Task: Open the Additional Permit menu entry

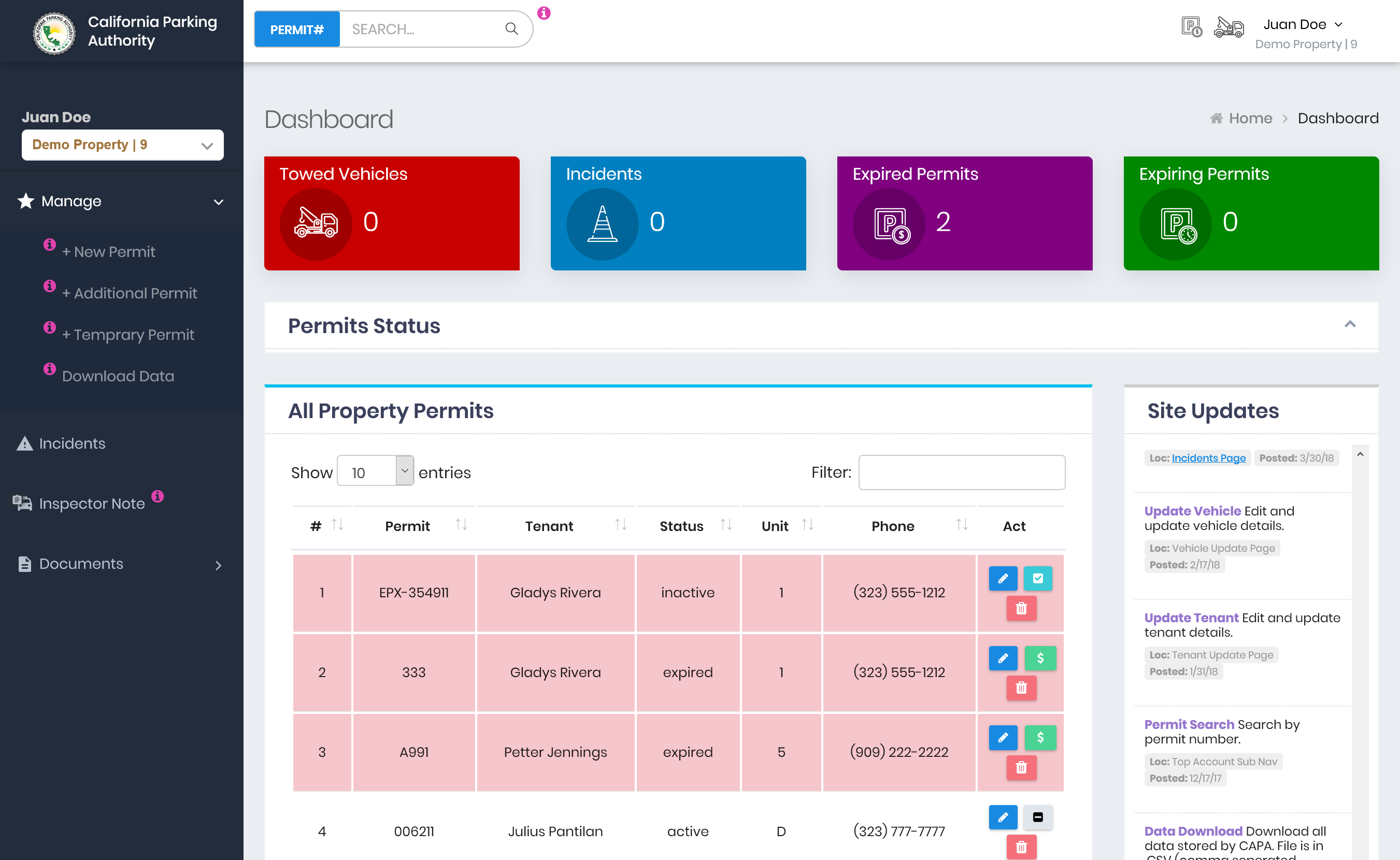Action: [129, 293]
